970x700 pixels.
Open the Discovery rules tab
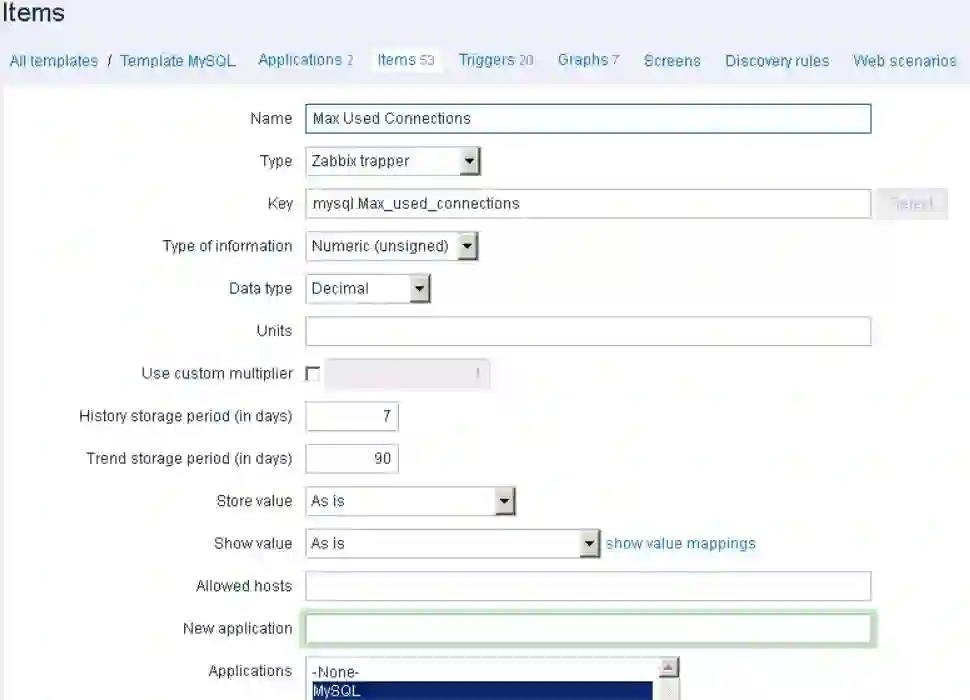[777, 61]
